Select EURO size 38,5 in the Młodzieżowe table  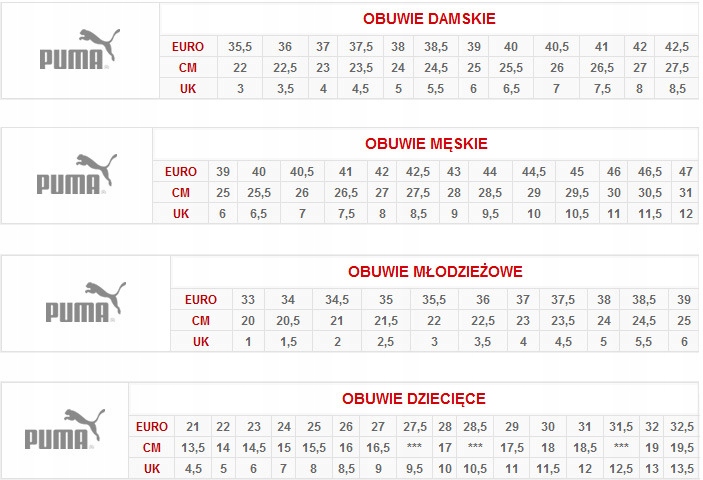coord(644,299)
